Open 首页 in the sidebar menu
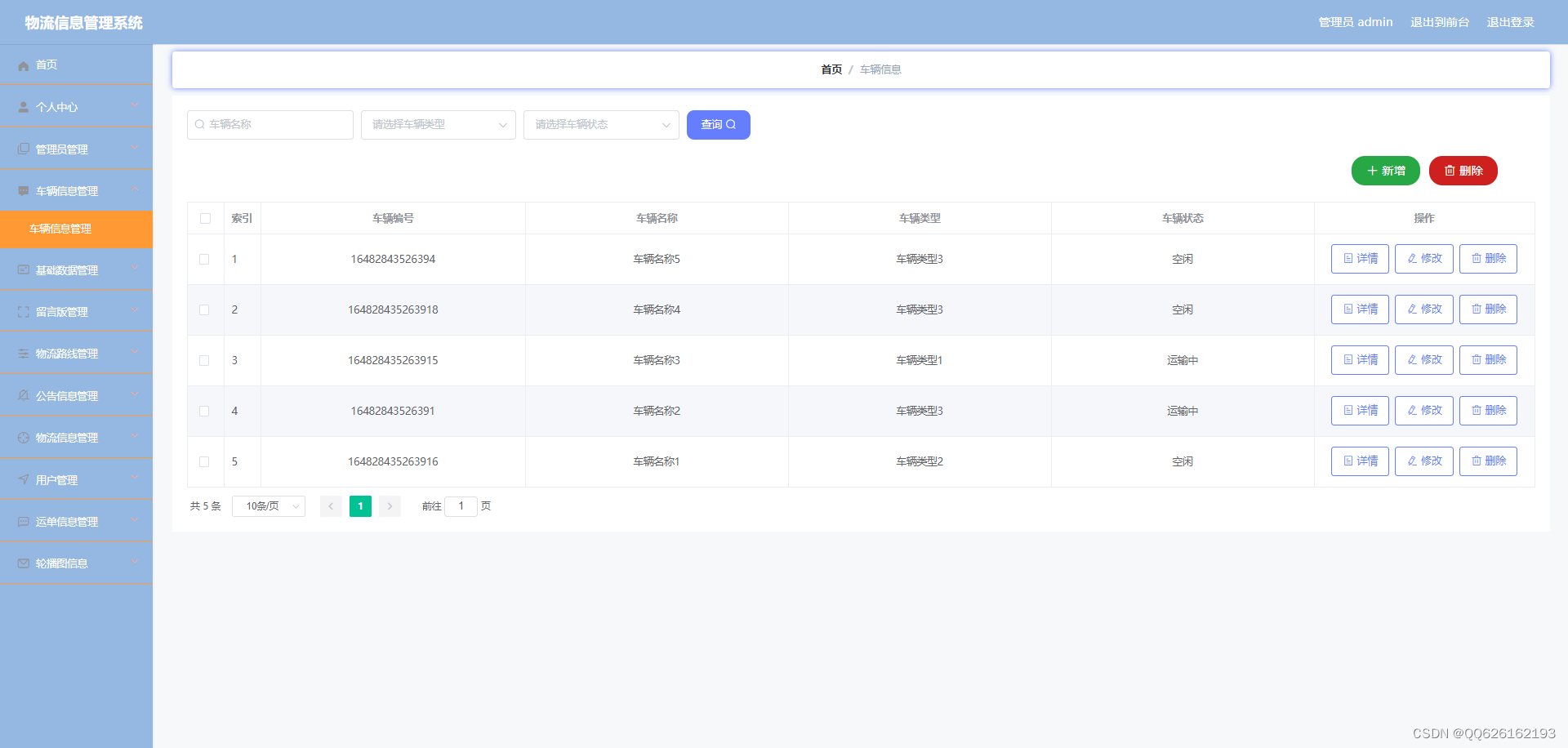Viewport: 1568px width, 748px height. coord(76,65)
